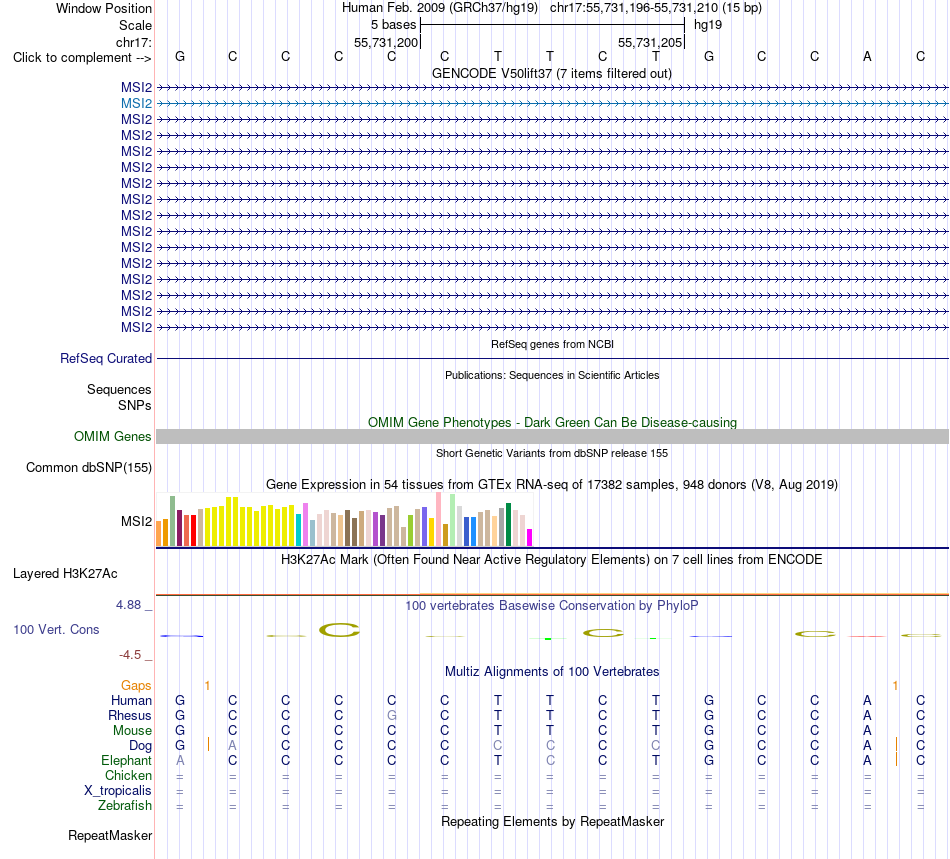Open 'Short Genetic Variants from dbSNP release 155' title
This screenshot has width=950, height=859.
(552, 453)
